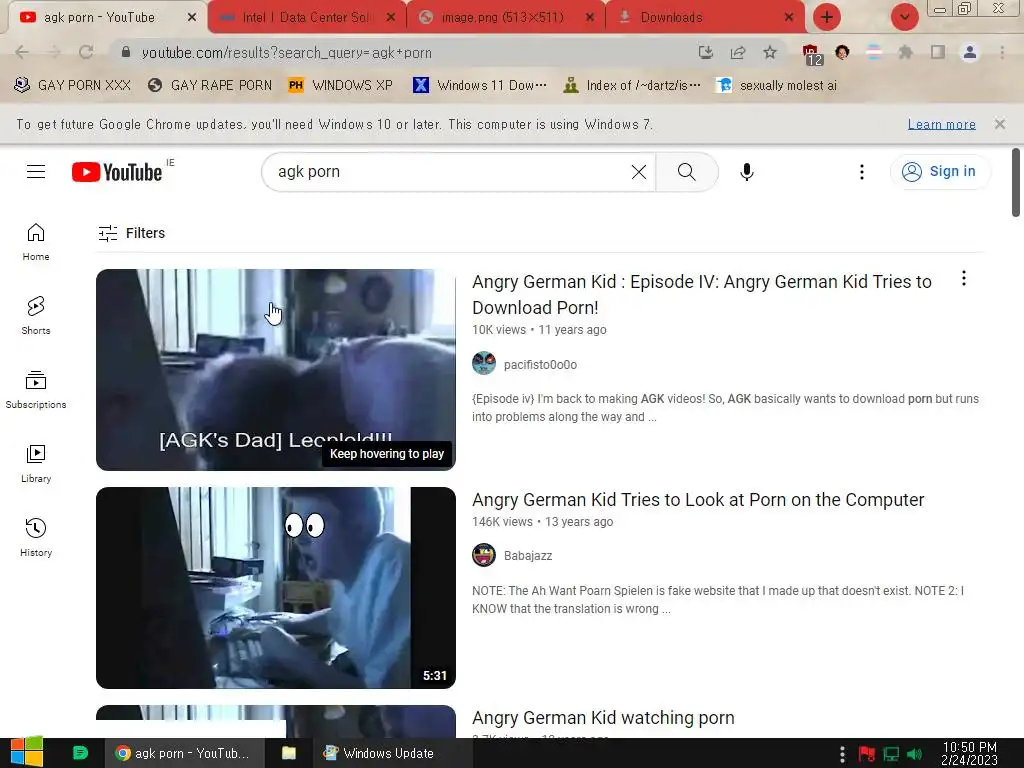Open the YouTube guide hamburger menu
This screenshot has height=768, width=1024.
click(36, 172)
